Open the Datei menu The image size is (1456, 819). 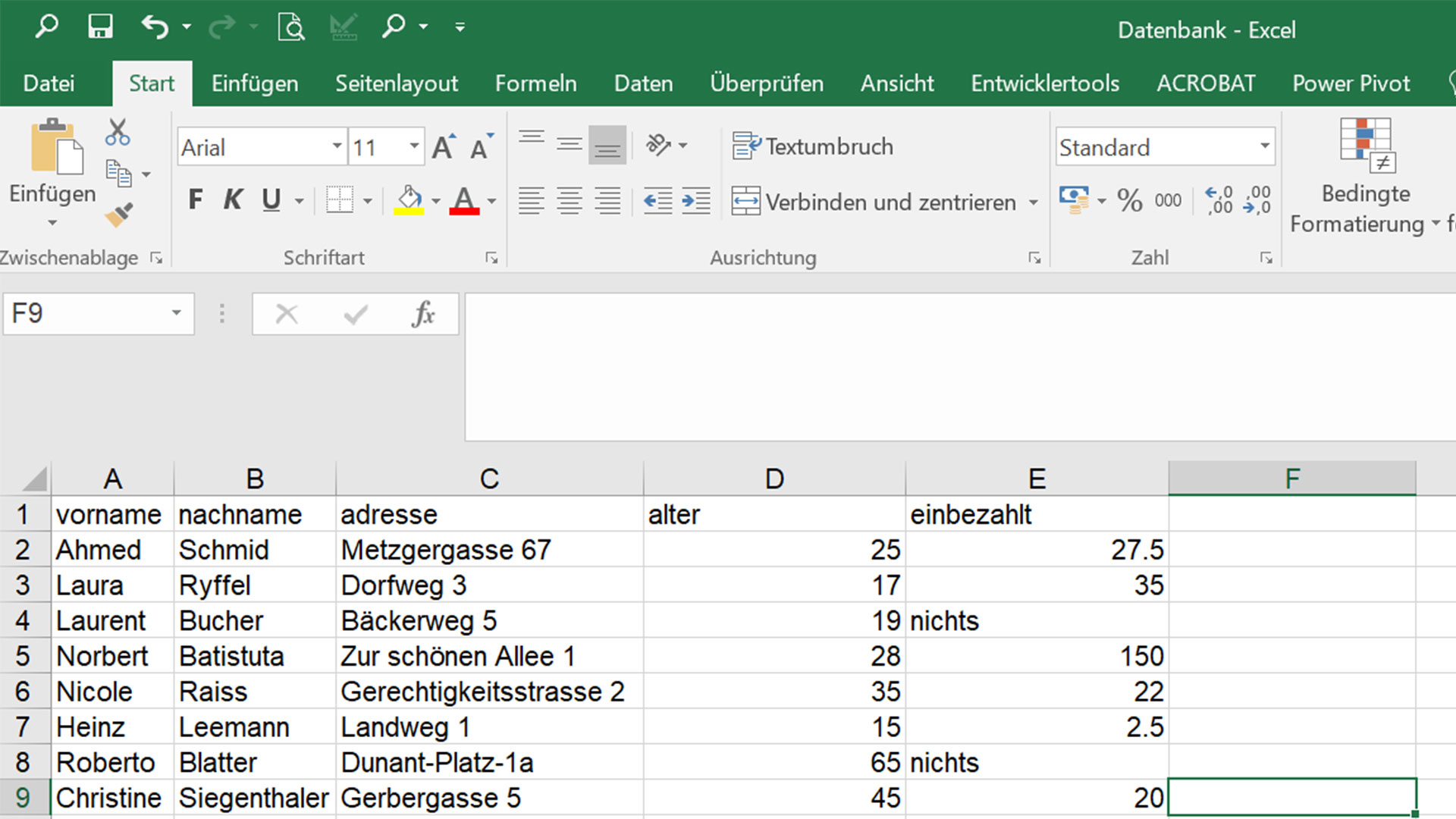click(48, 83)
